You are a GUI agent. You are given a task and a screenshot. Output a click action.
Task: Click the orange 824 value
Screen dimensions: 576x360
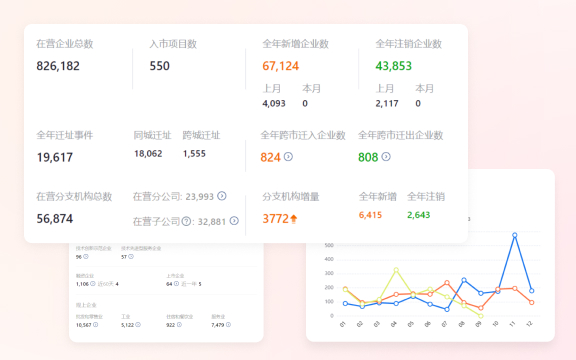coord(270,158)
